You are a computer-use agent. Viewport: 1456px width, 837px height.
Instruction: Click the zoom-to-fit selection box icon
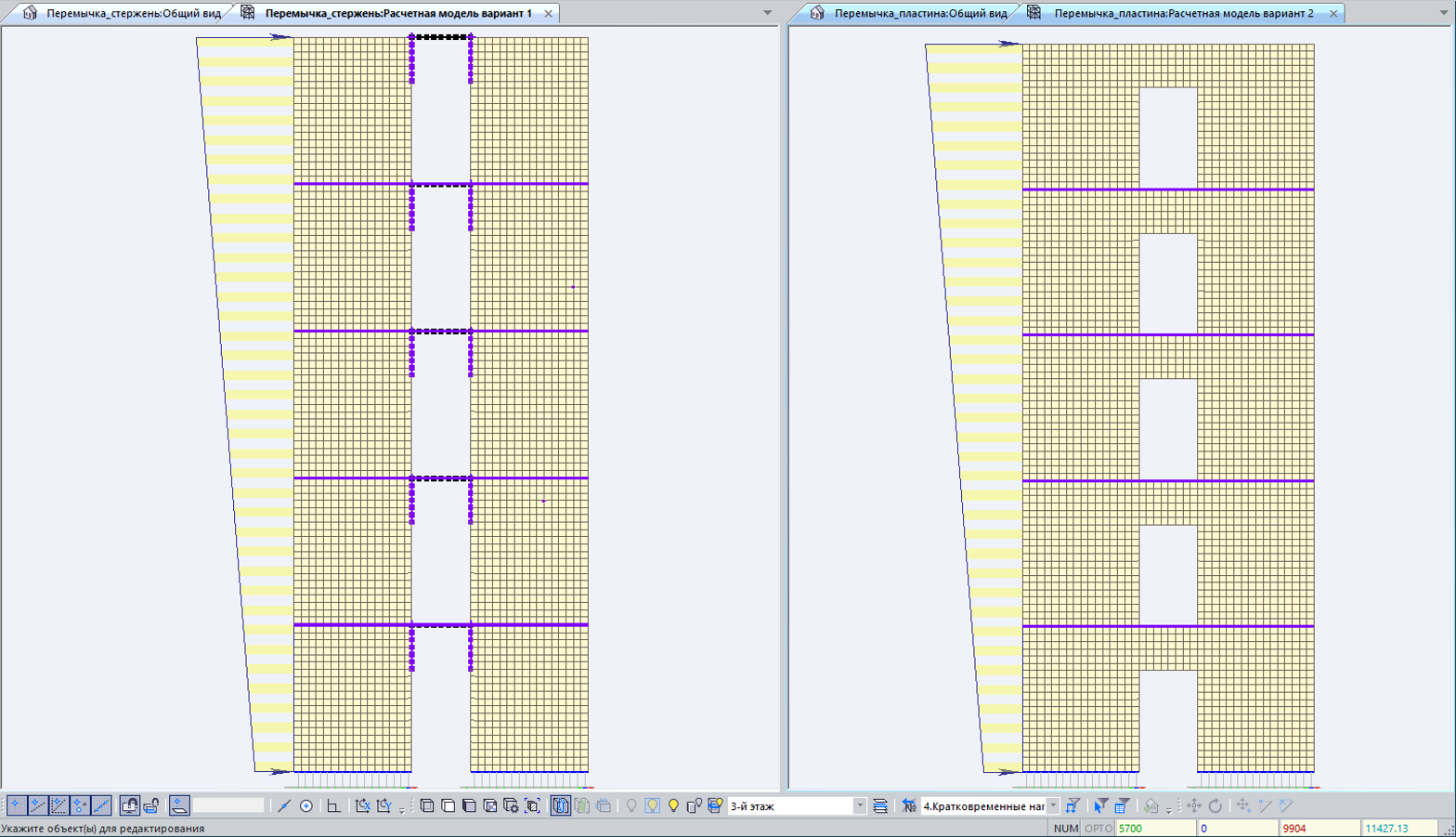(532, 805)
